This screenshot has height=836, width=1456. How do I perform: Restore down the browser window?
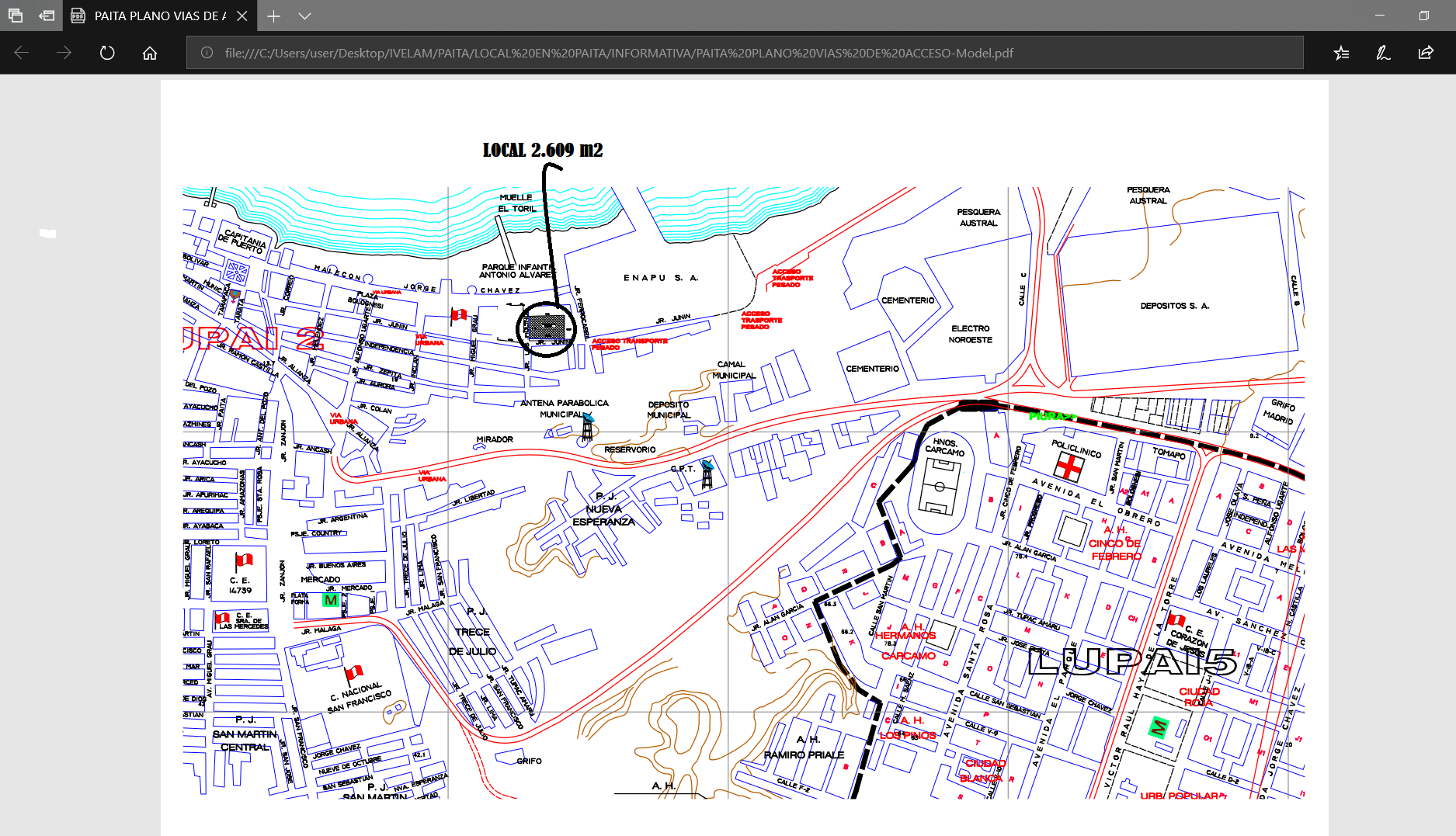click(1423, 16)
